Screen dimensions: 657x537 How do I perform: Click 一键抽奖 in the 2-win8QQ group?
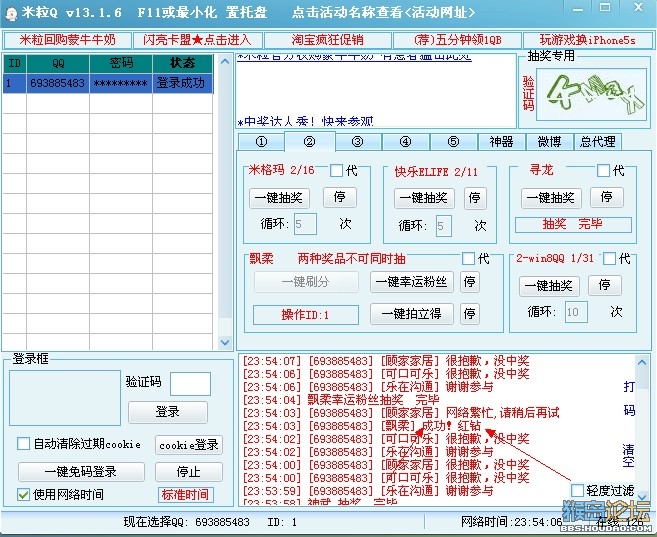549,286
